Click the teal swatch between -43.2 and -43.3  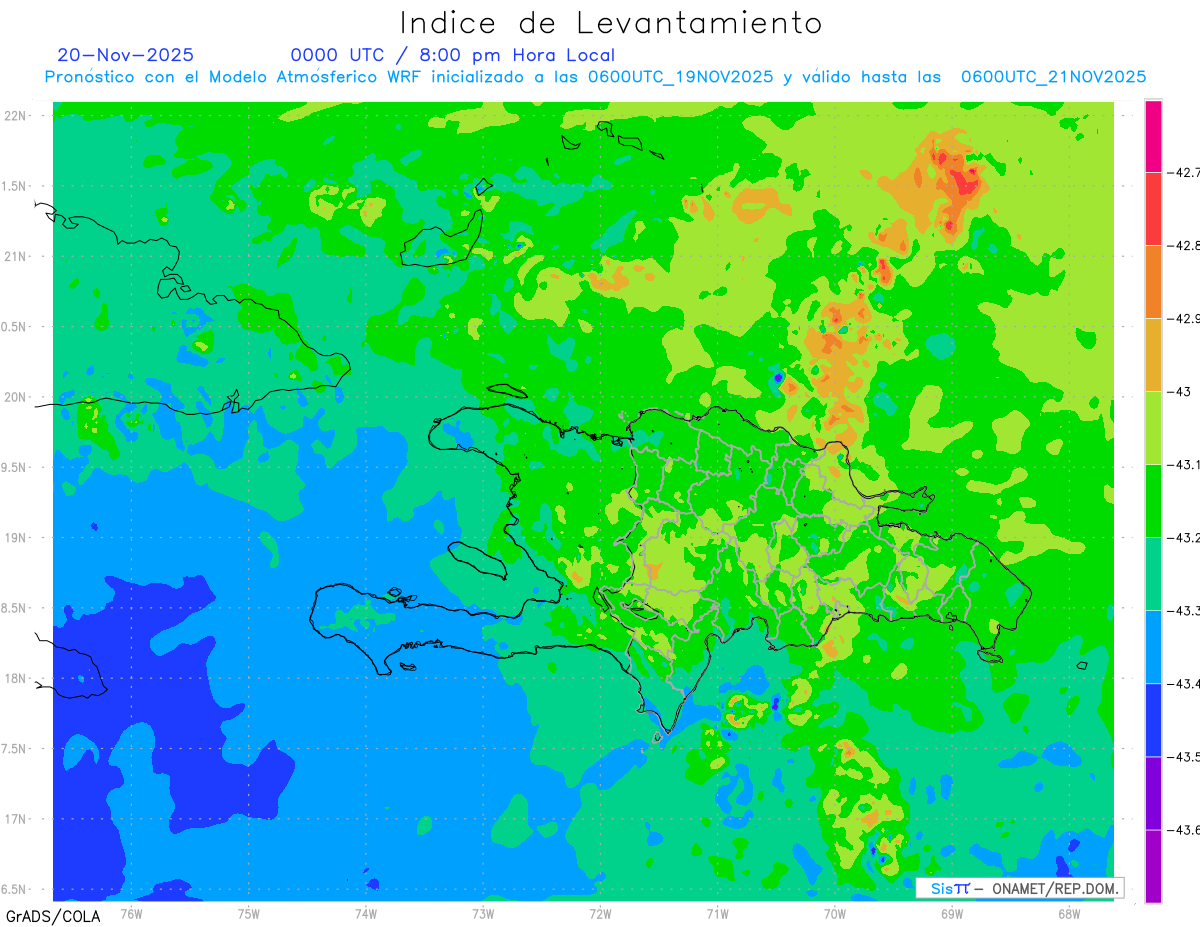click(x=1154, y=573)
